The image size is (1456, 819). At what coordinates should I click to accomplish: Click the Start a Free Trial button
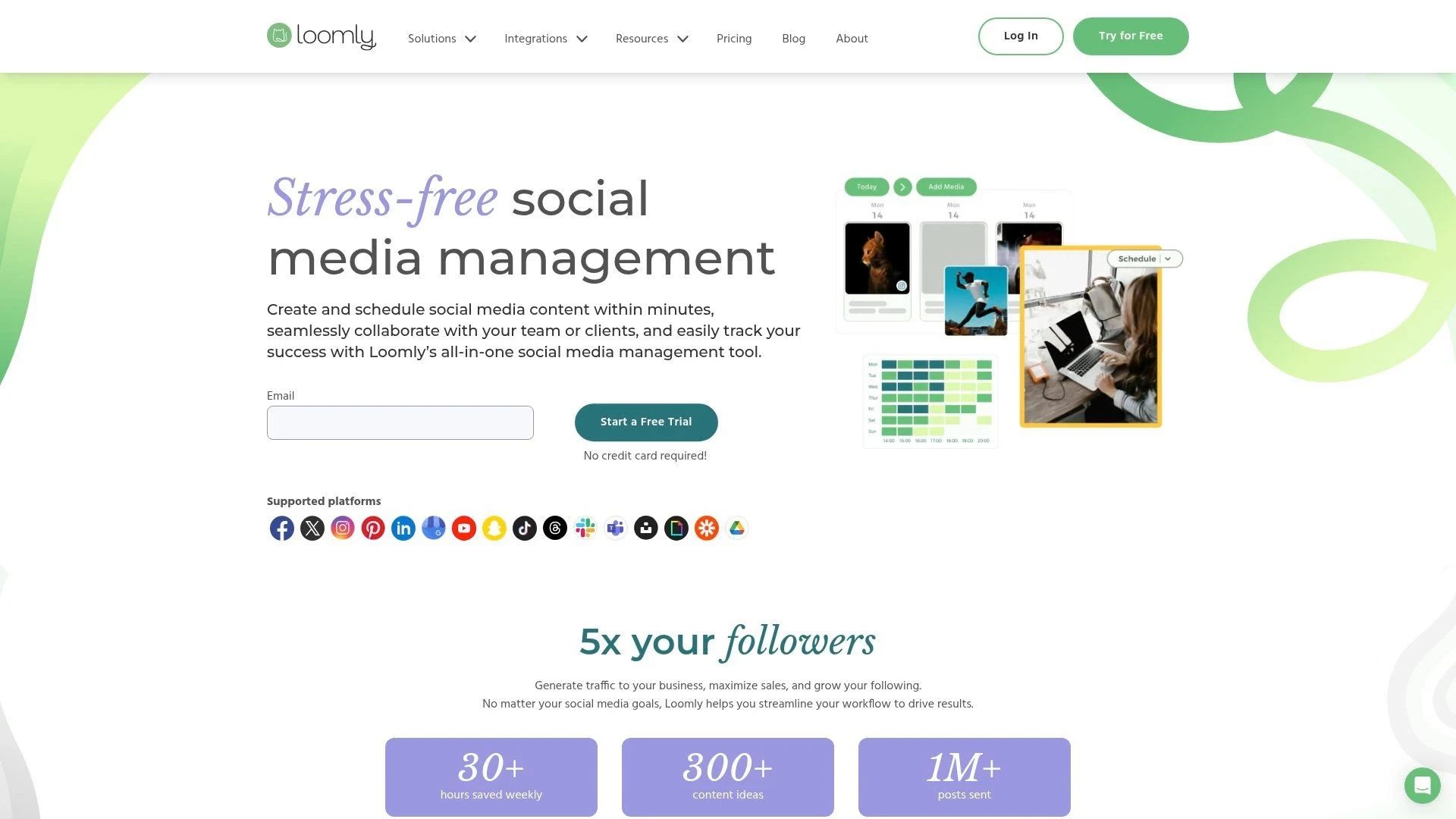pyautogui.click(x=645, y=421)
